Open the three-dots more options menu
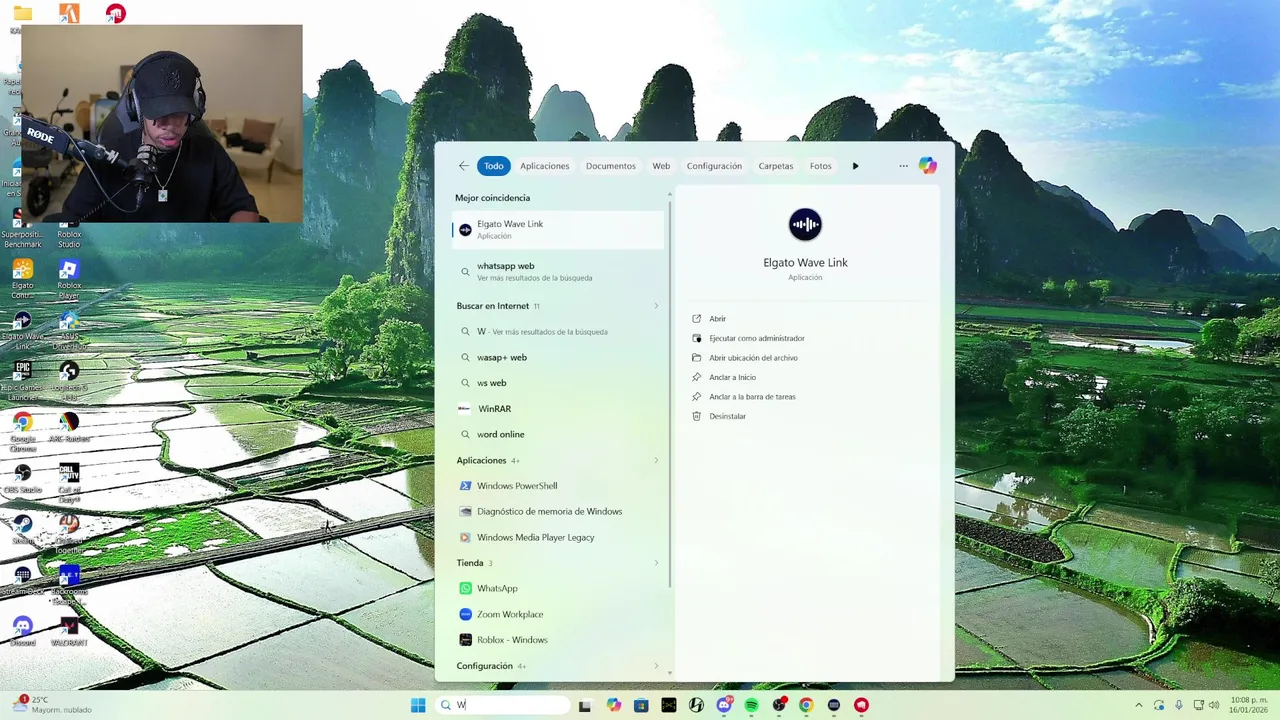 coord(903,166)
